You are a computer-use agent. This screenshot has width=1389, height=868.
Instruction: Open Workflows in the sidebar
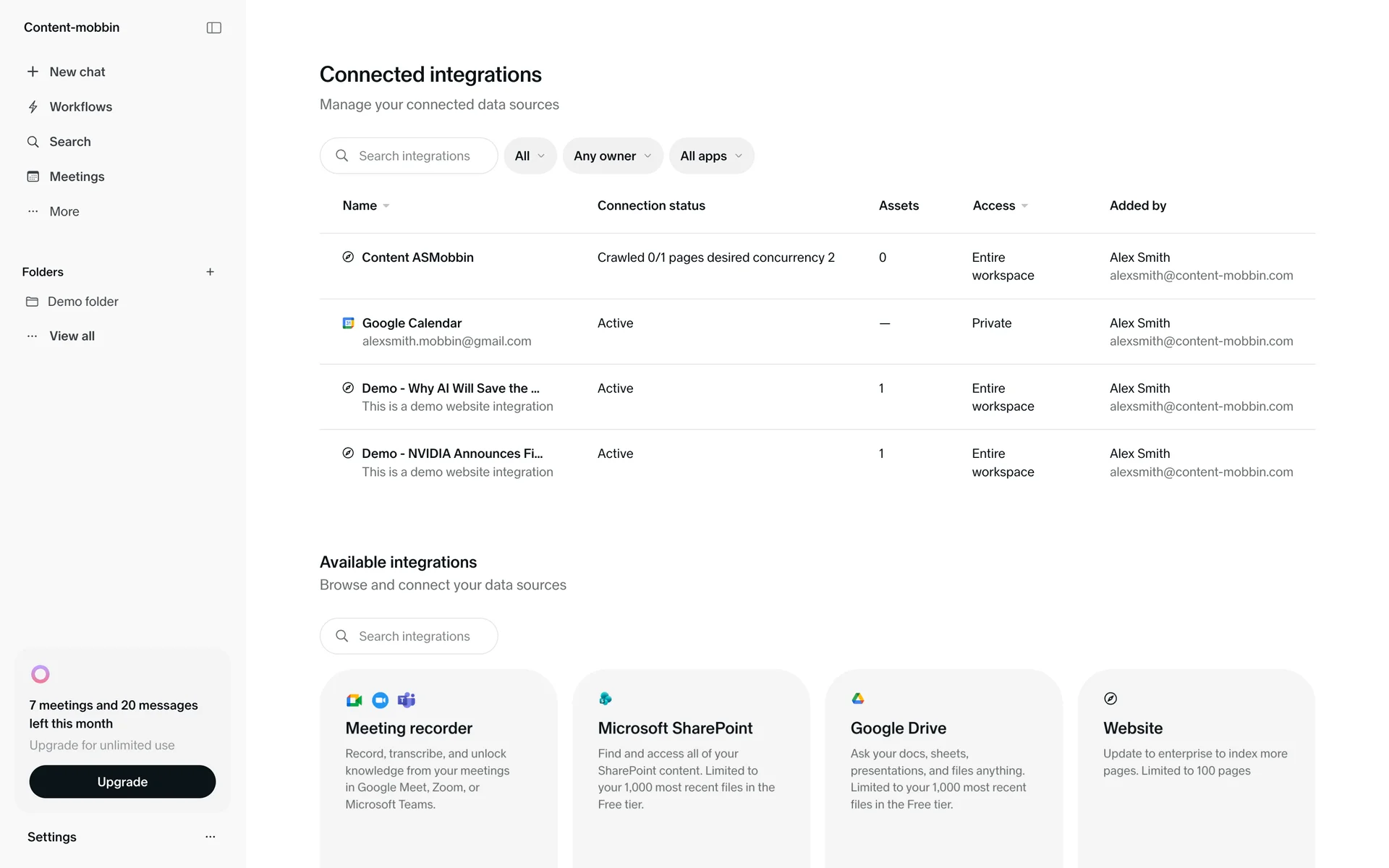tap(80, 107)
